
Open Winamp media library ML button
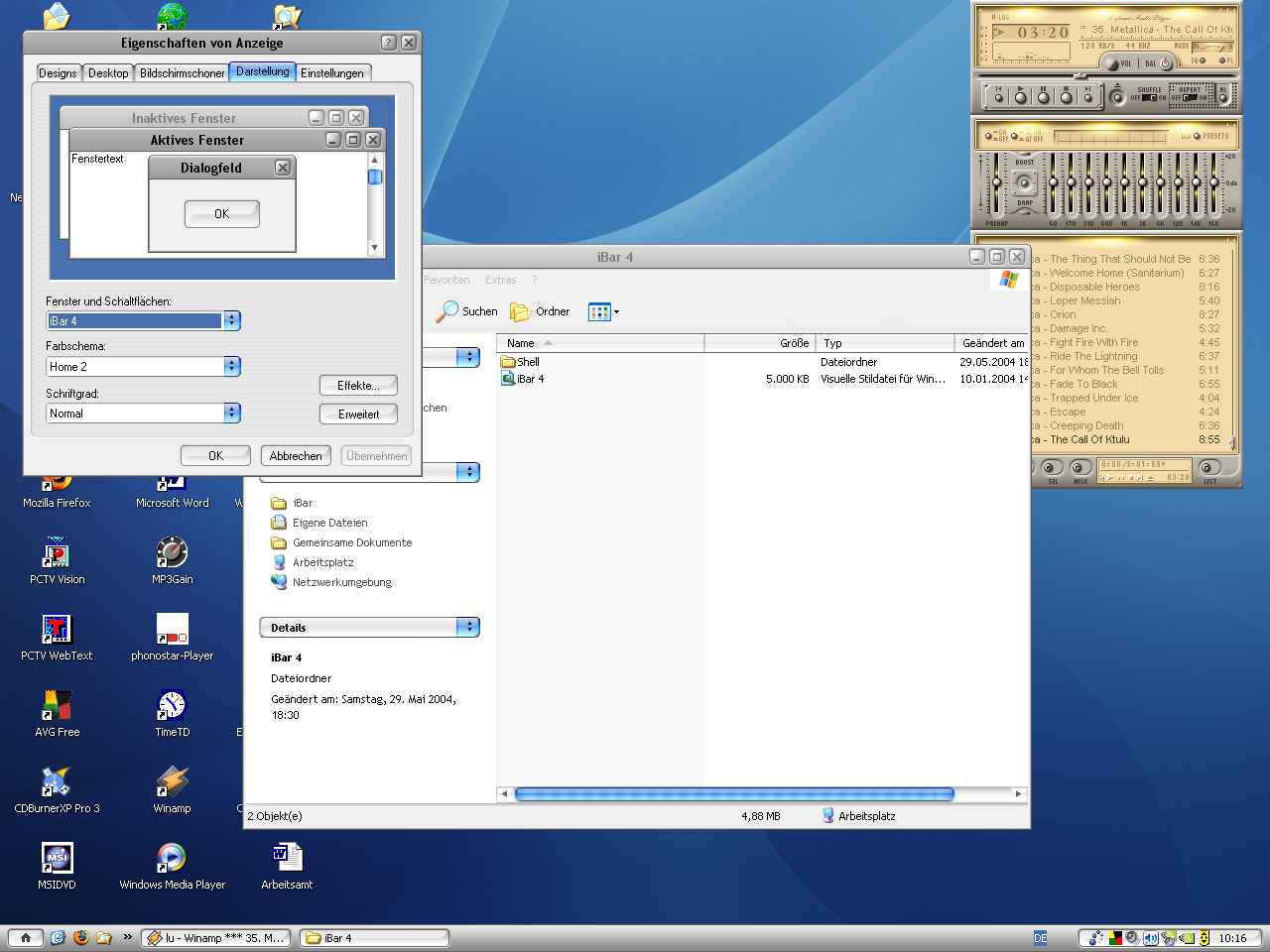[x=1222, y=97]
